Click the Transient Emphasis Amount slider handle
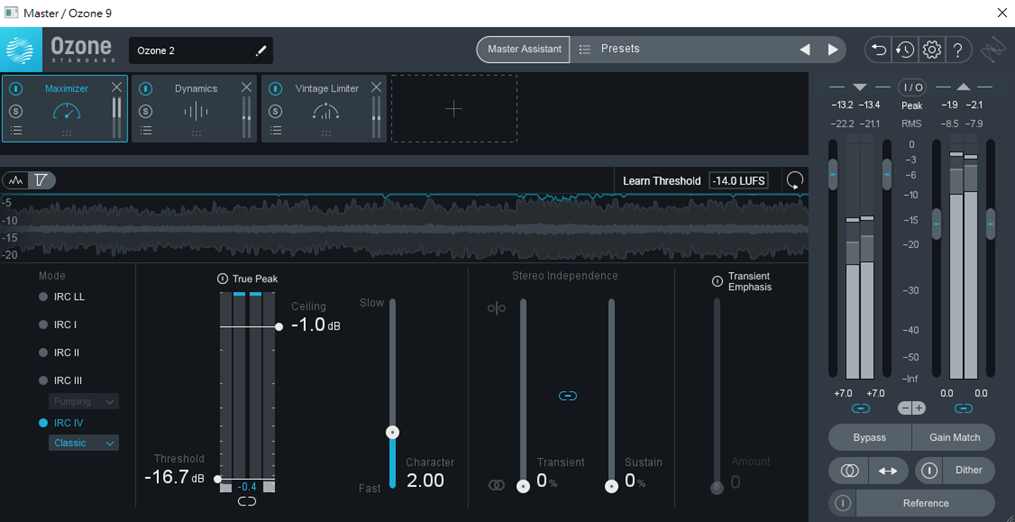1015x522 pixels. pos(717,488)
